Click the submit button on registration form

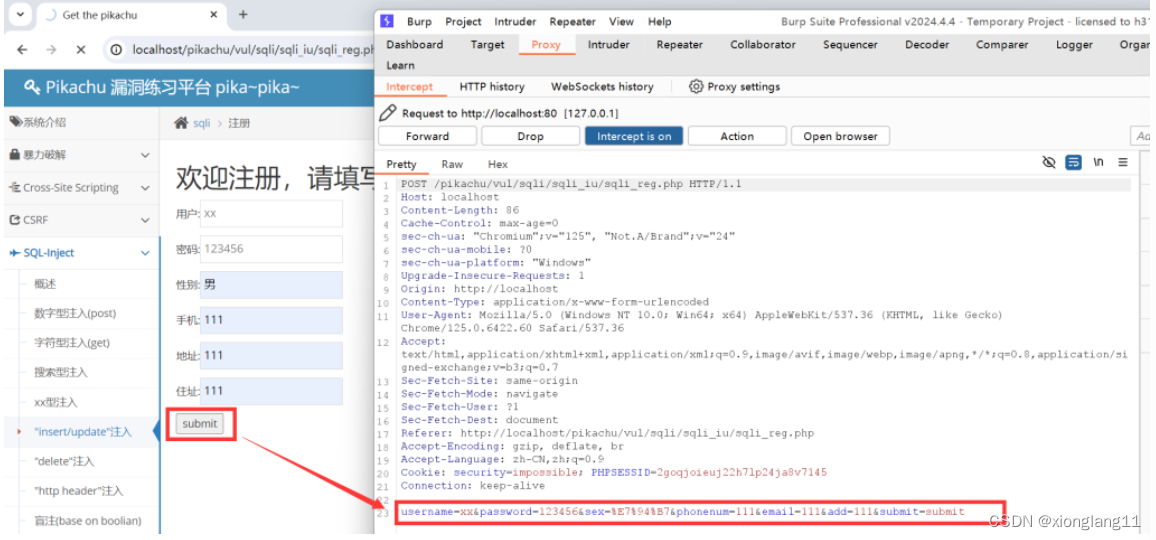coord(200,423)
